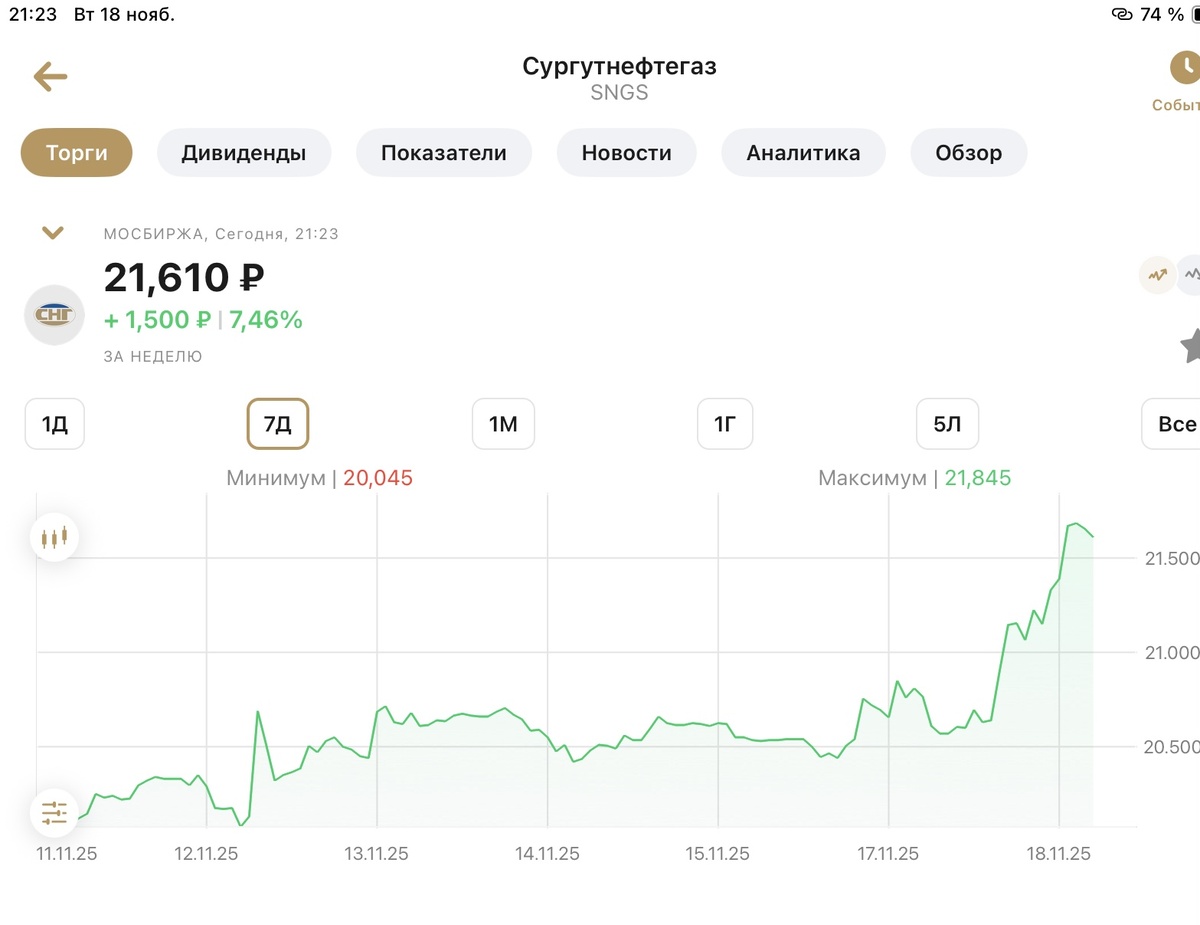The height and width of the screenshot is (925, 1200).
Task: Add Surgutneftegaz to favorites star
Action: [x=1190, y=346]
